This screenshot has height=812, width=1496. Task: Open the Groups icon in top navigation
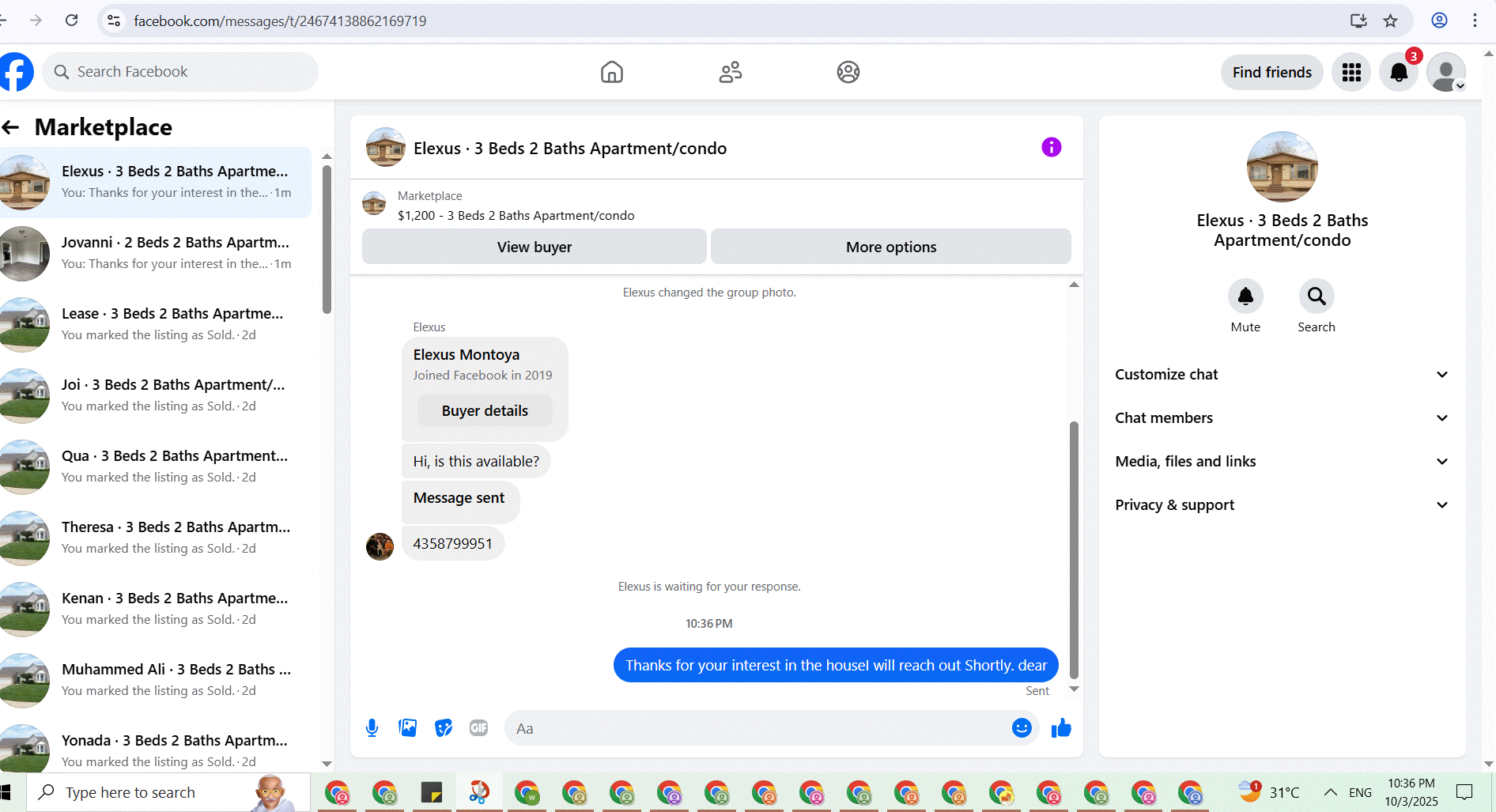click(x=848, y=72)
